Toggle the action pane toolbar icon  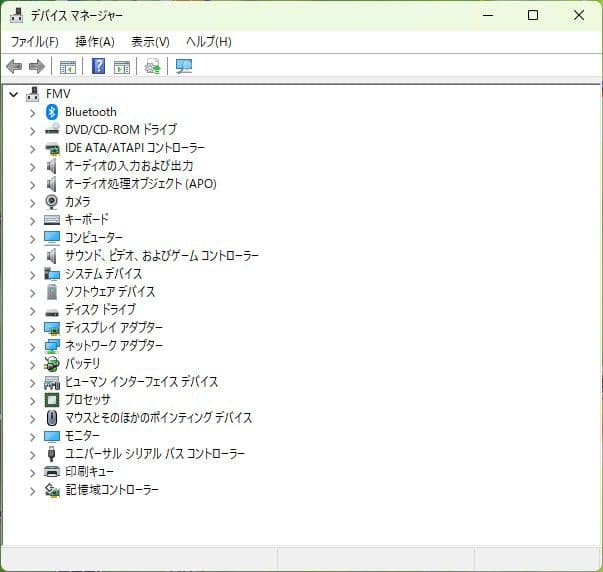point(122,67)
